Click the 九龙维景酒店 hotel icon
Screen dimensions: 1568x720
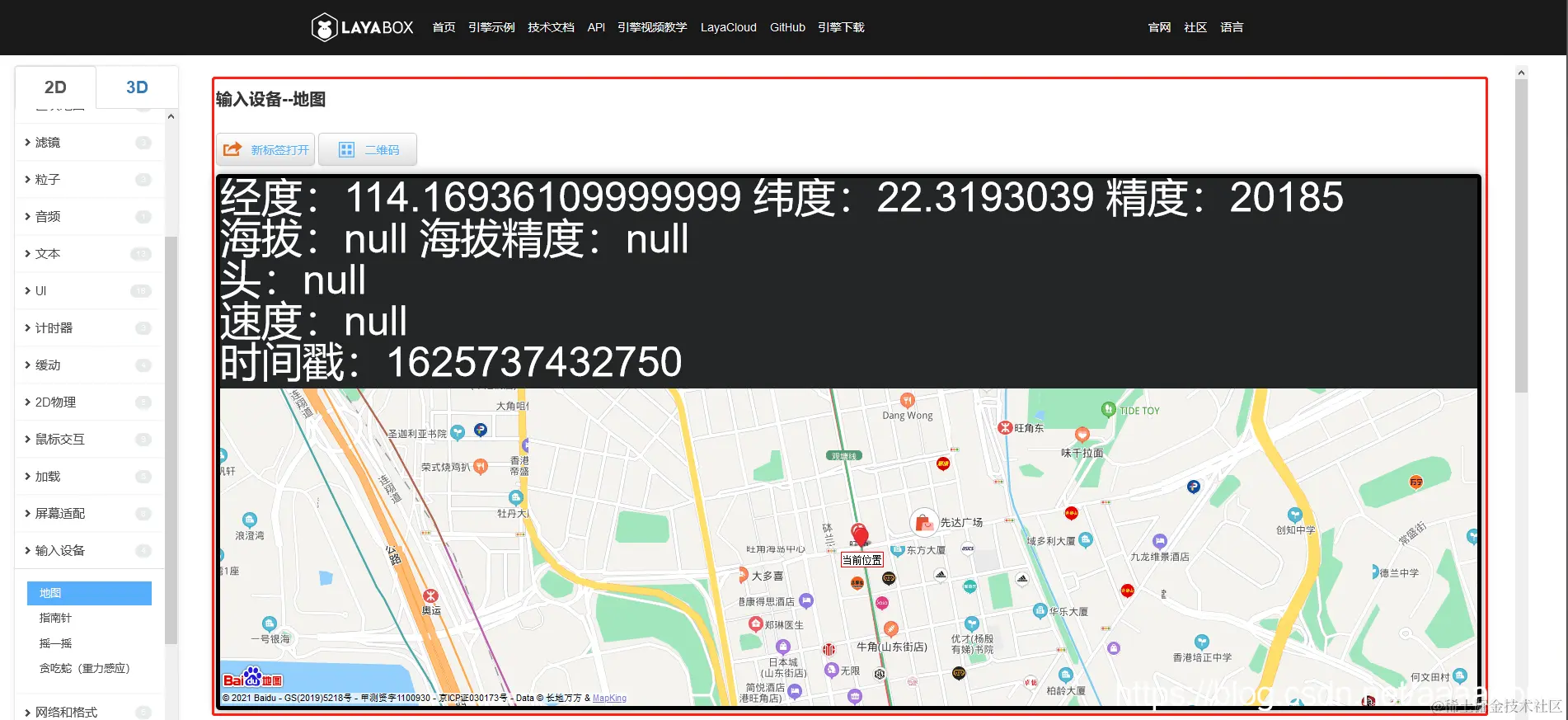point(1160,542)
